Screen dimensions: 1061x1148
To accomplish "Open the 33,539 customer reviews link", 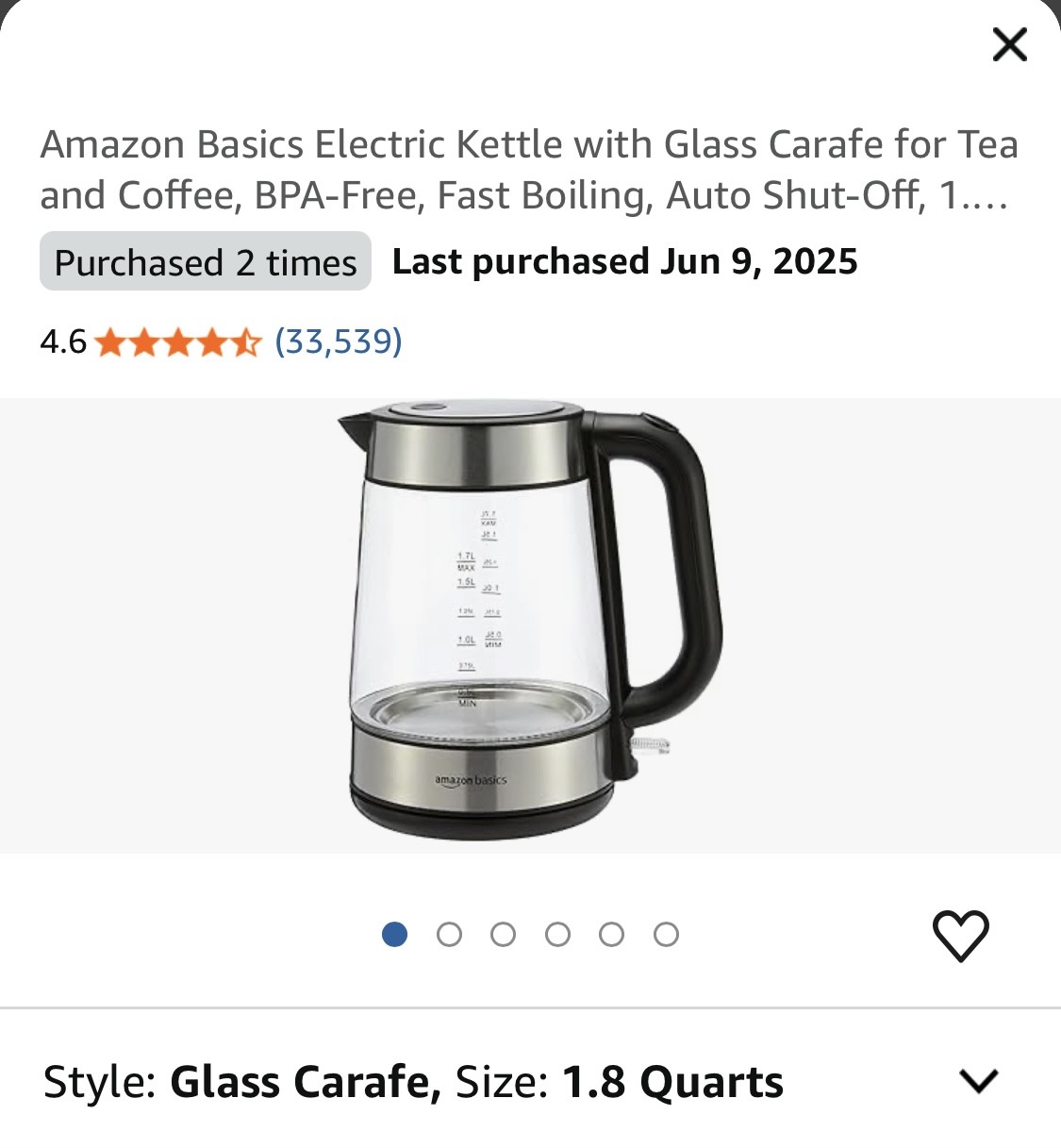I will coord(339,341).
